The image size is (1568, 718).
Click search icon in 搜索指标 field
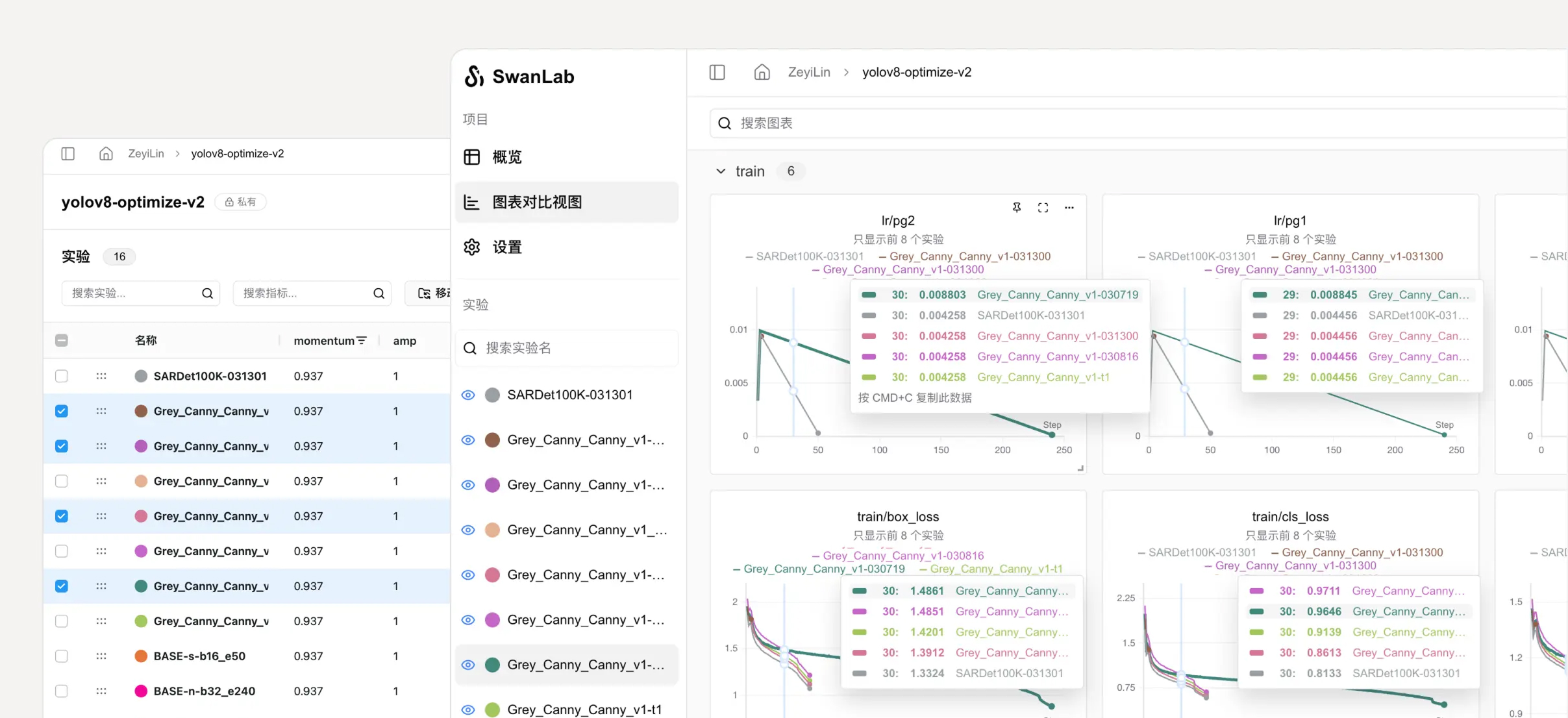[379, 293]
